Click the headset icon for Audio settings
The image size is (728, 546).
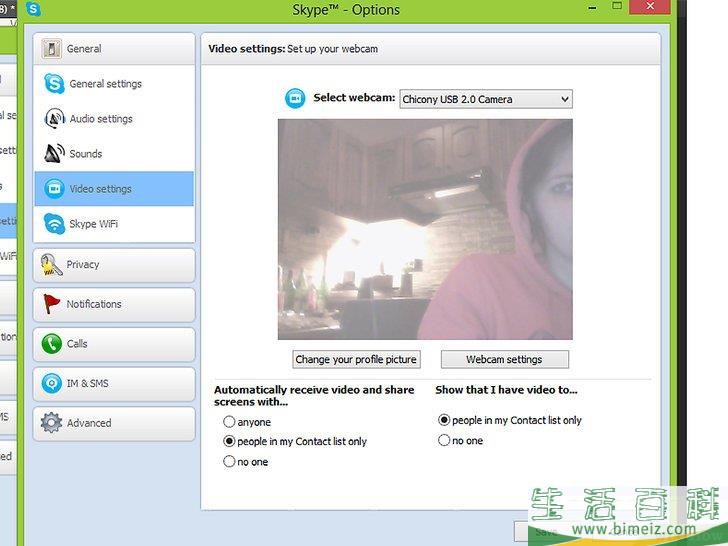pos(54,118)
